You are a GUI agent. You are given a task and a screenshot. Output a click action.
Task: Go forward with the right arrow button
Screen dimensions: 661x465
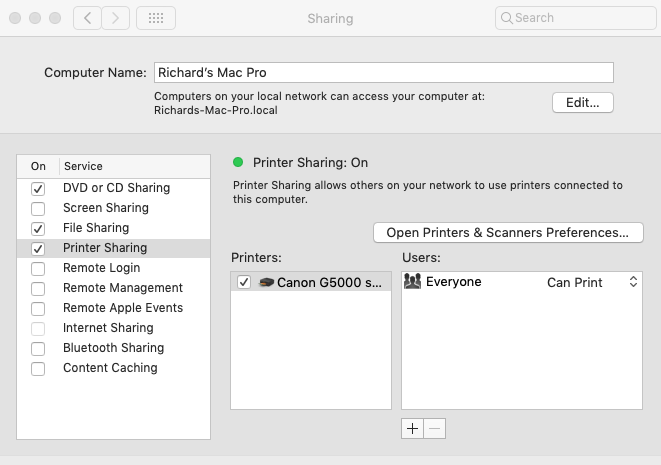point(116,18)
